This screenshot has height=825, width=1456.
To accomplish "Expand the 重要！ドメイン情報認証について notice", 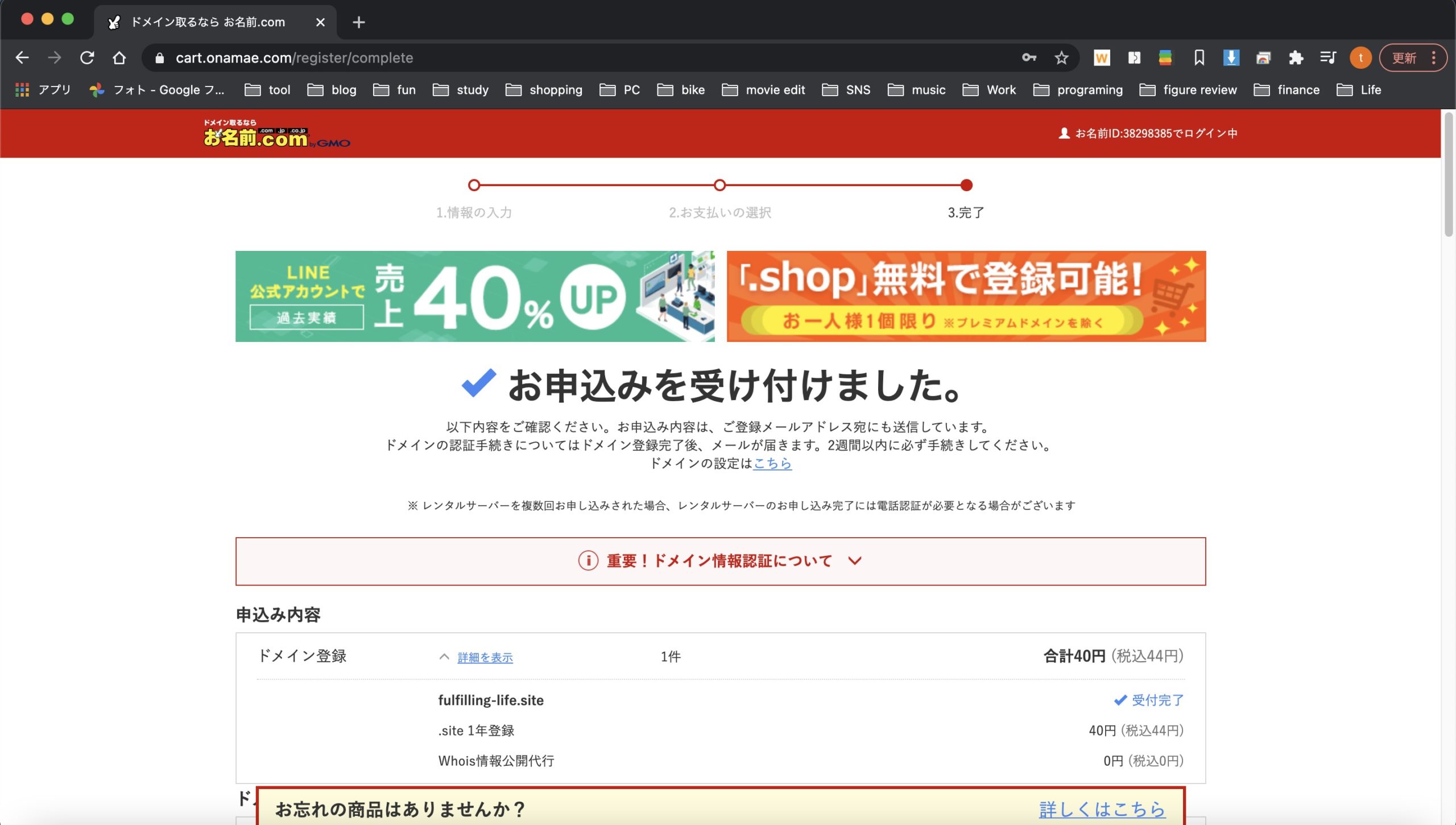I will coord(720,561).
